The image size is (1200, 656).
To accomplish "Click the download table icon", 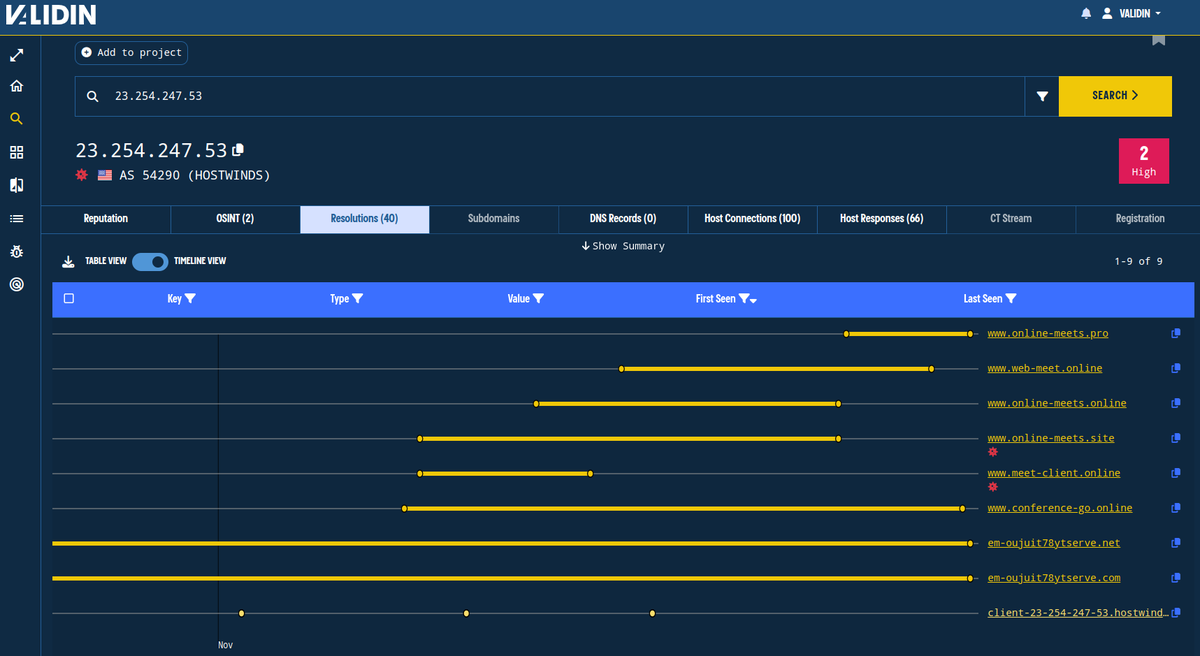I will pos(68,262).
